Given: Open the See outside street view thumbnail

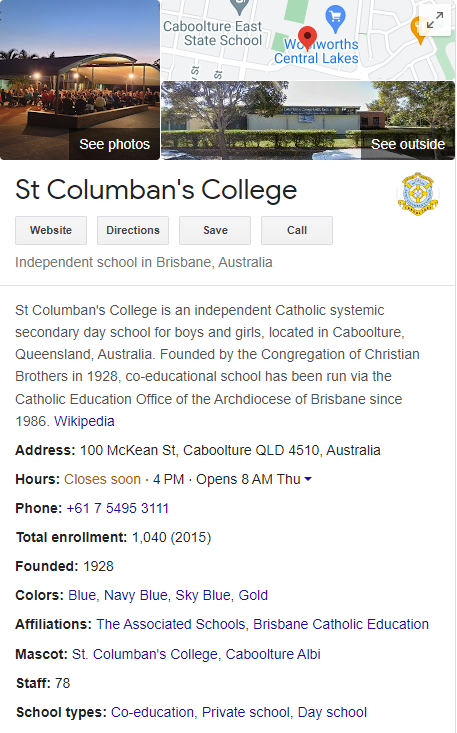Looking at the screenshot, I should (x=308, y=121).
